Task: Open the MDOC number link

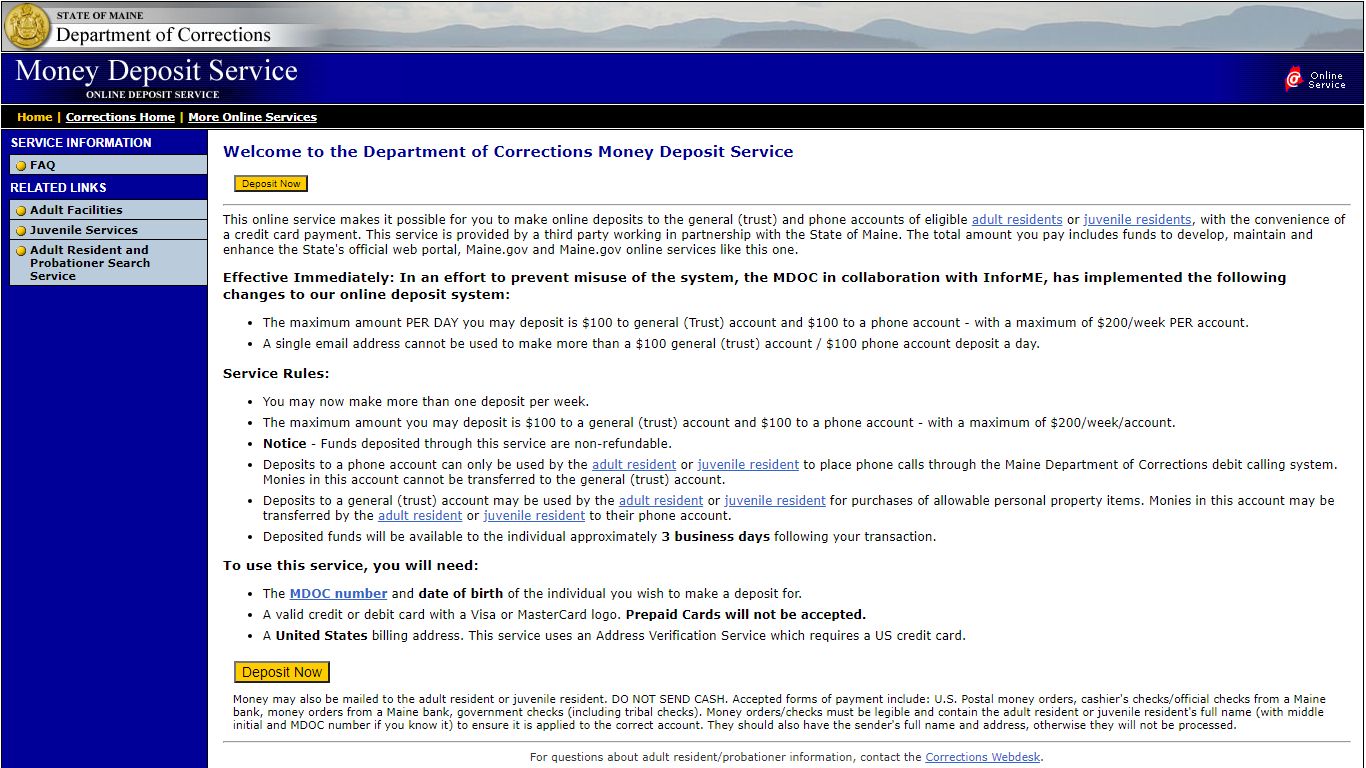Action: (338, 594)
